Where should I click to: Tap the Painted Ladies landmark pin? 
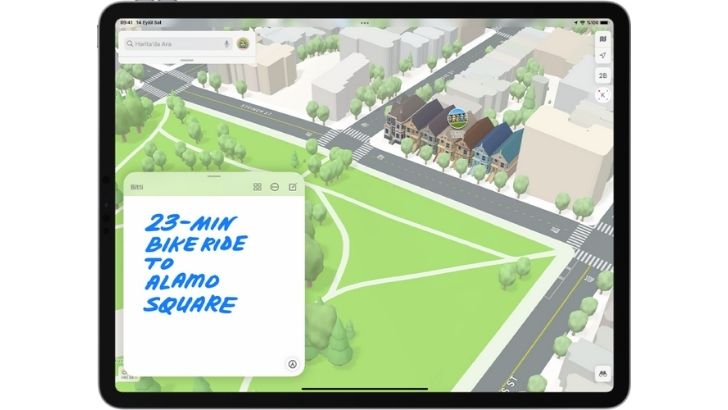click(x=457, y=119)
